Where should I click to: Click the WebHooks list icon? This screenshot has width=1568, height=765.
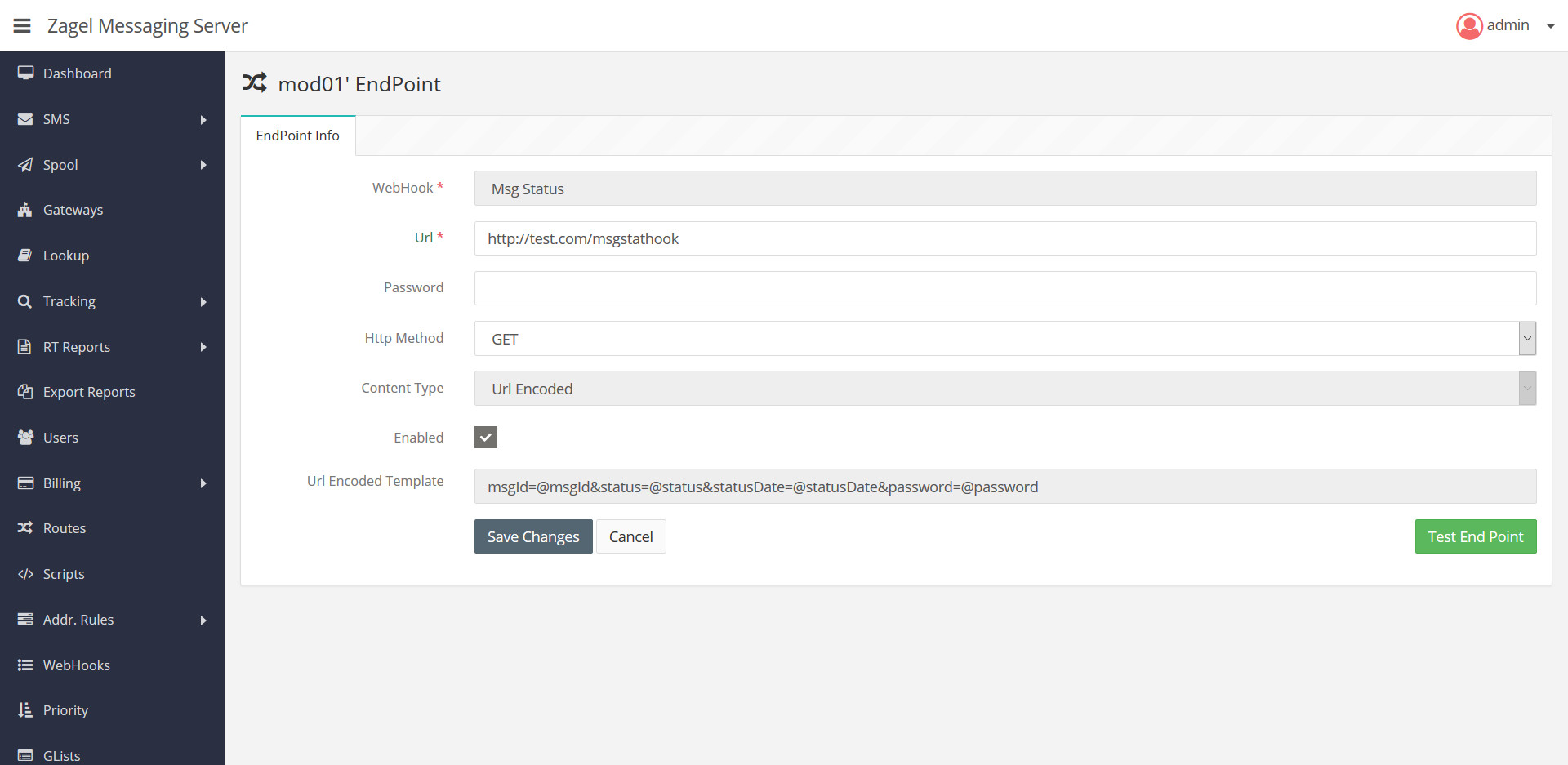coord(25,665)
